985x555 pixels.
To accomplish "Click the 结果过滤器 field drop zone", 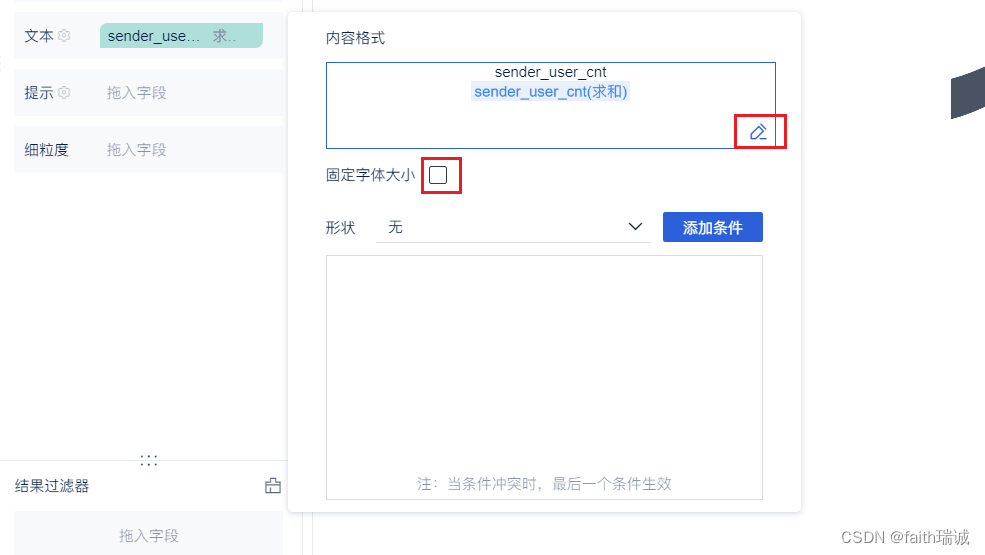I will tap(148, 536).
